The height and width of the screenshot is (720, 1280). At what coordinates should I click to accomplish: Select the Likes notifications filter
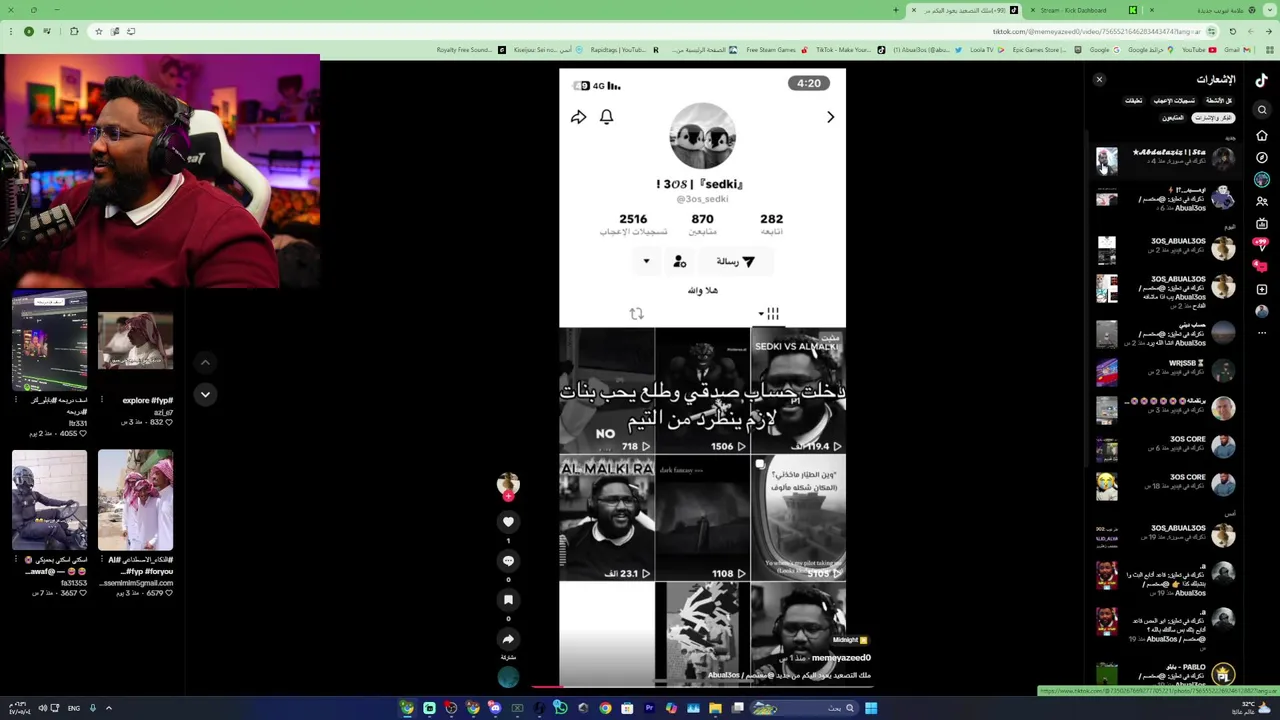click(x=1174, y=101)
